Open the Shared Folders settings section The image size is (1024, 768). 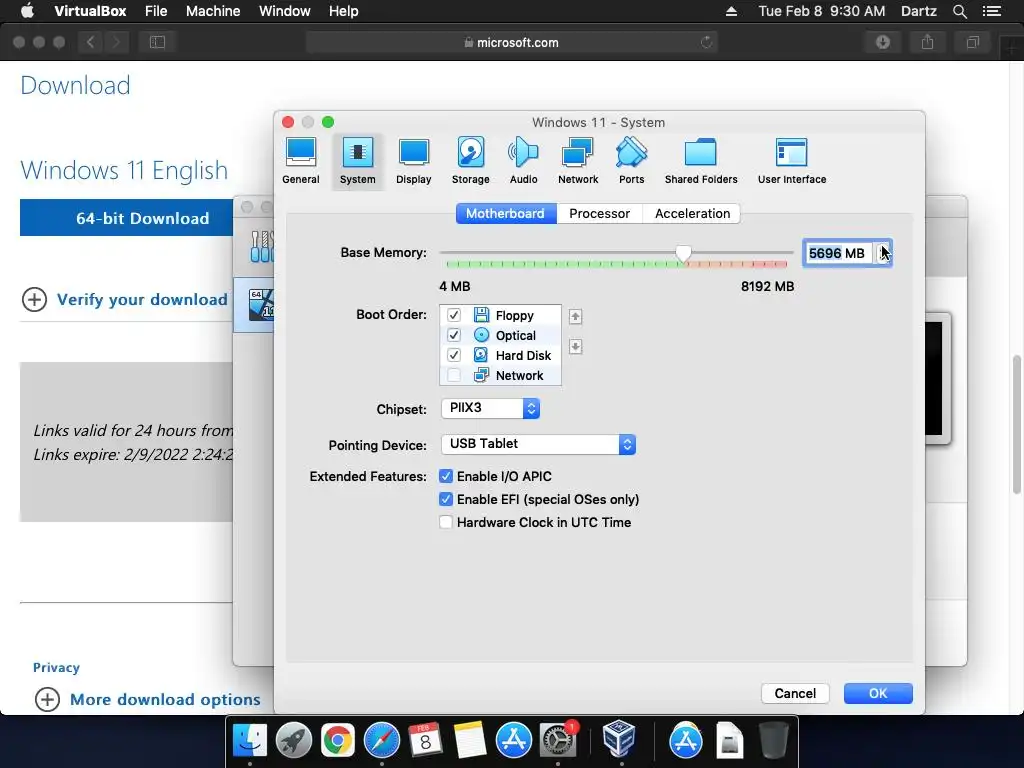pyautogui.click(x=701, y=161)
